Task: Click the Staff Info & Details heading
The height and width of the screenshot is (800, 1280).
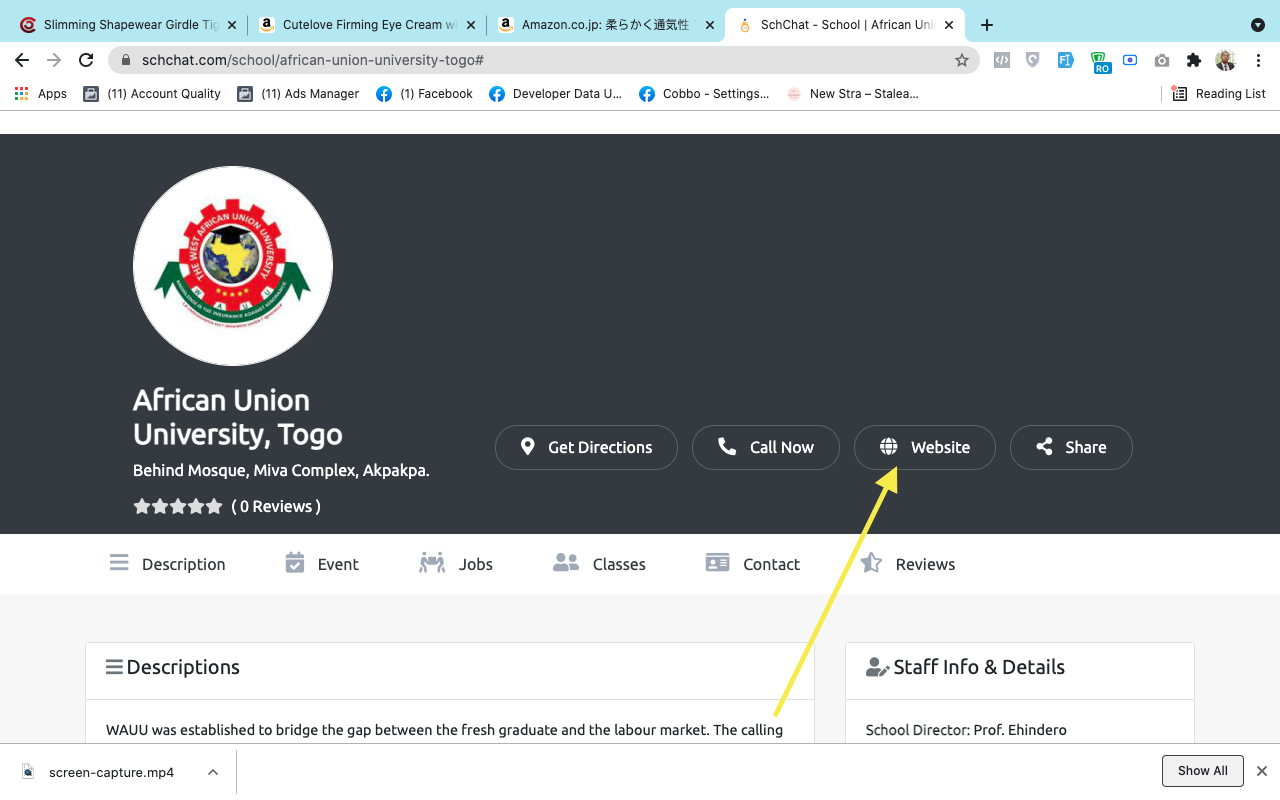Action: (x=965, y=667)
